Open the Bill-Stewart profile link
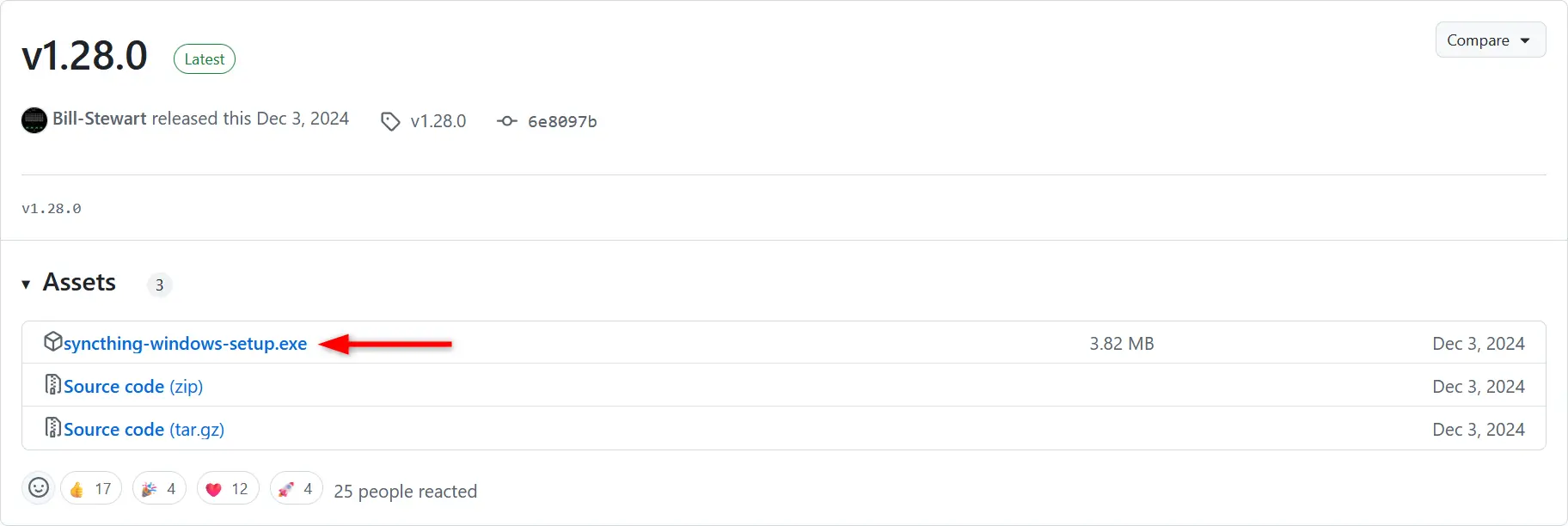 coord(99,119)
